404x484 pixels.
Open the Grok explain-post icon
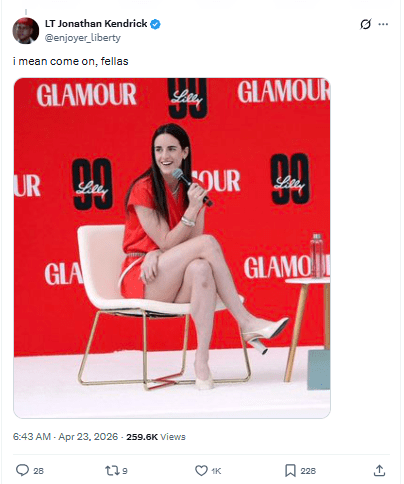click(366, 24)
